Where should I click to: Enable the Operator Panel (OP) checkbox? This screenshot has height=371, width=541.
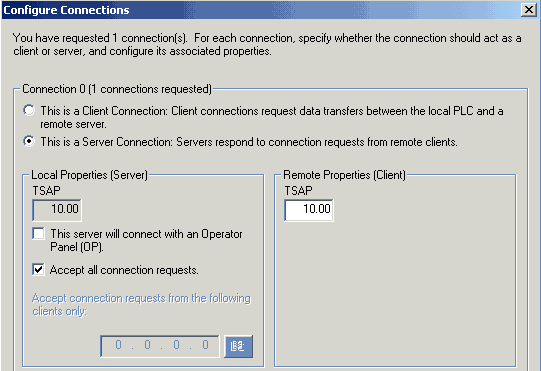click(38, 233)
